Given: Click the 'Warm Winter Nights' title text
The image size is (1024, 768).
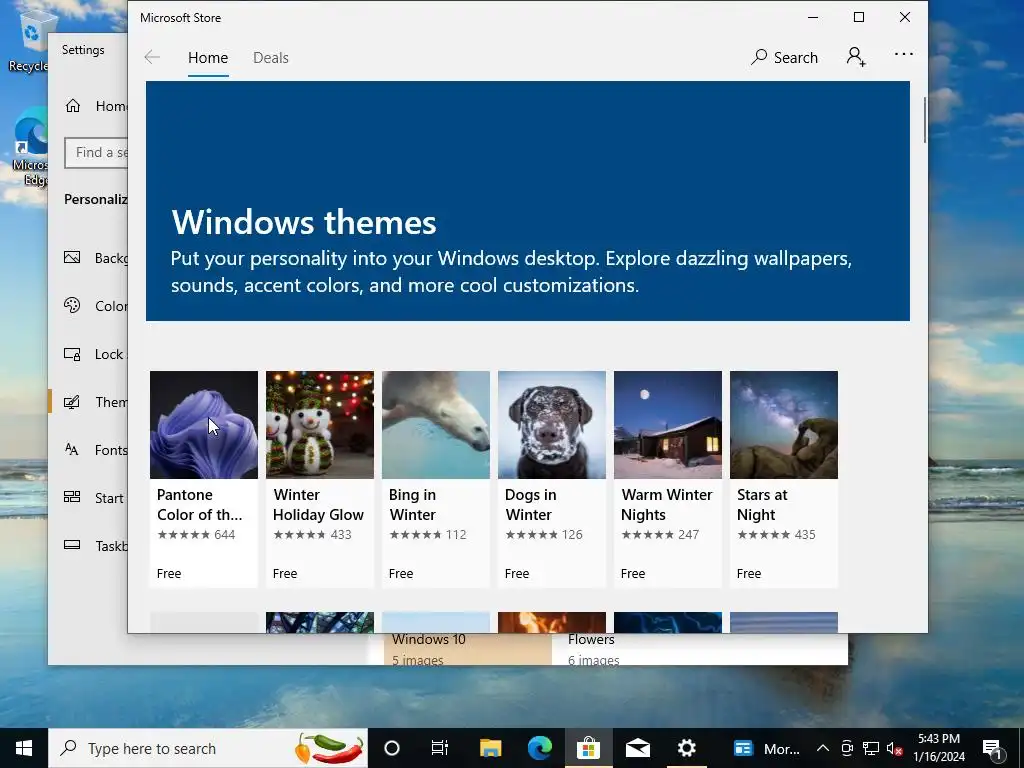Looking at the screenshot, I should 666,505.
